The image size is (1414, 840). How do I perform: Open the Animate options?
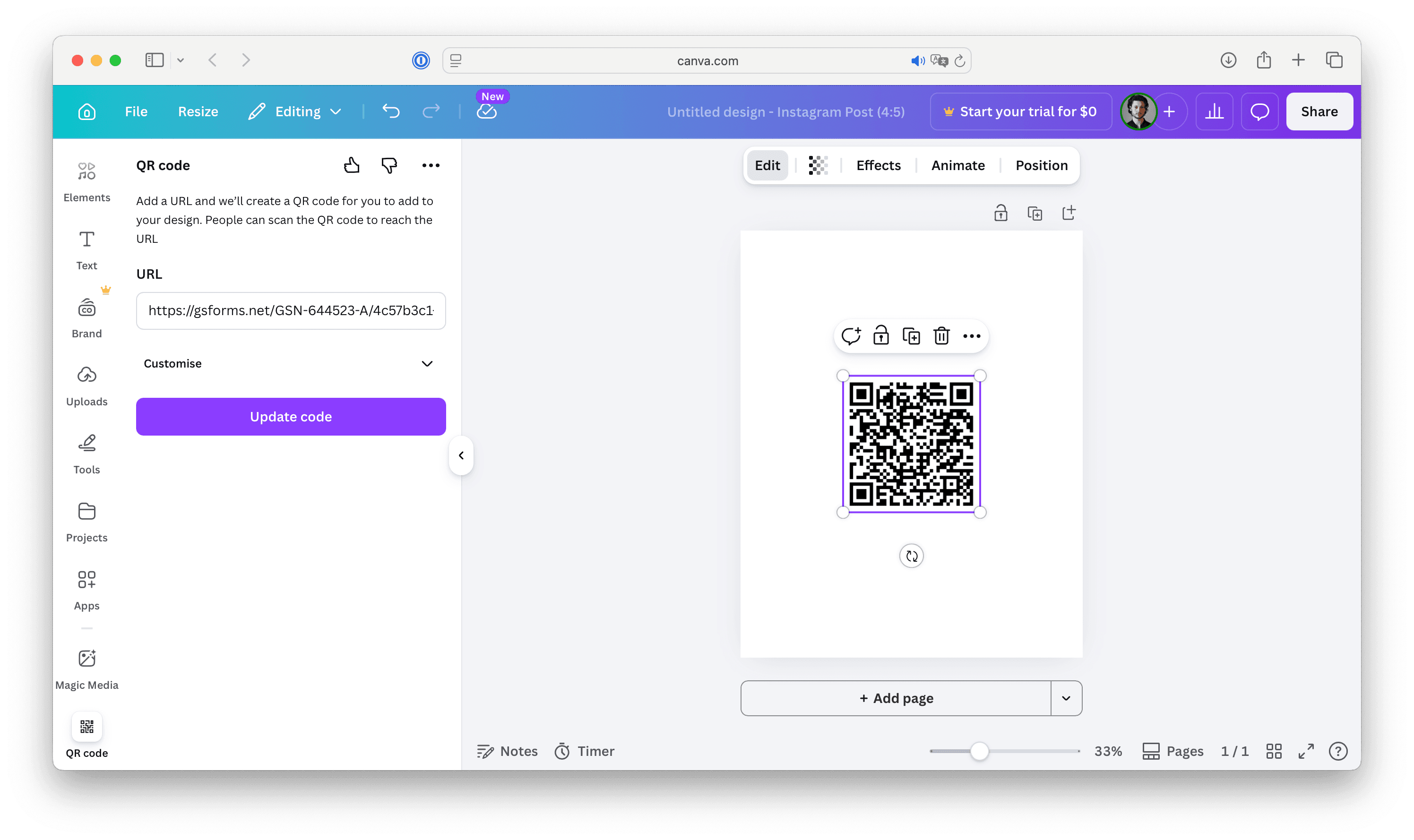958,165
